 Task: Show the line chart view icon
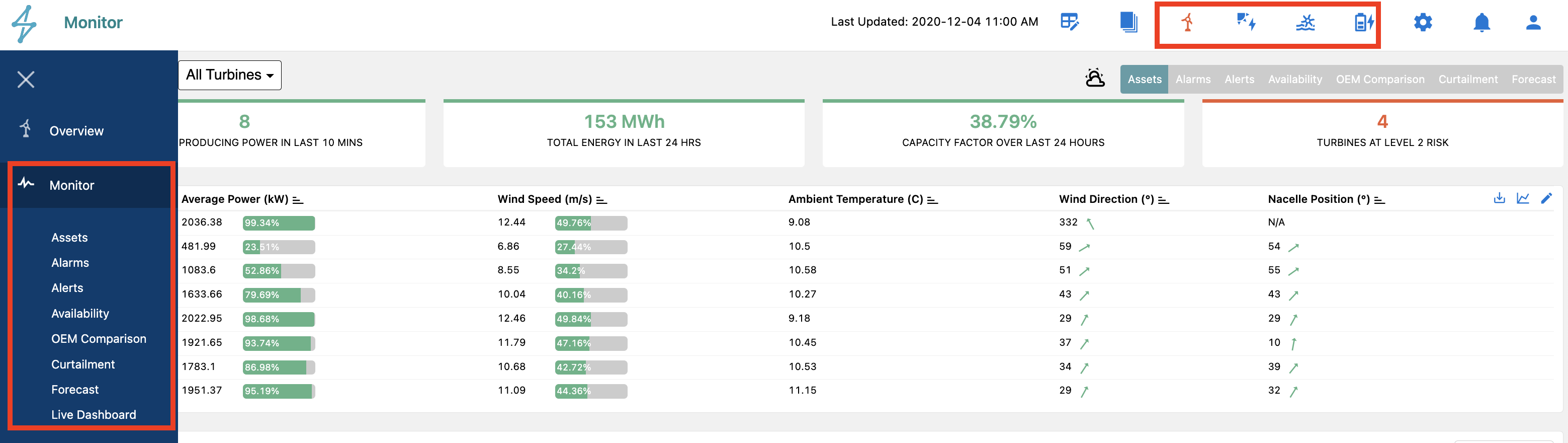click(1523, 198)
